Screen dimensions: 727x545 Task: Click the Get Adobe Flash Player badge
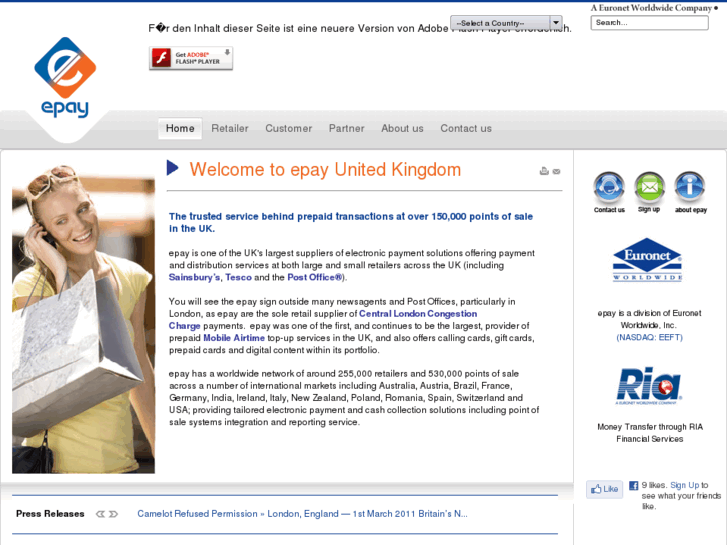191,58
